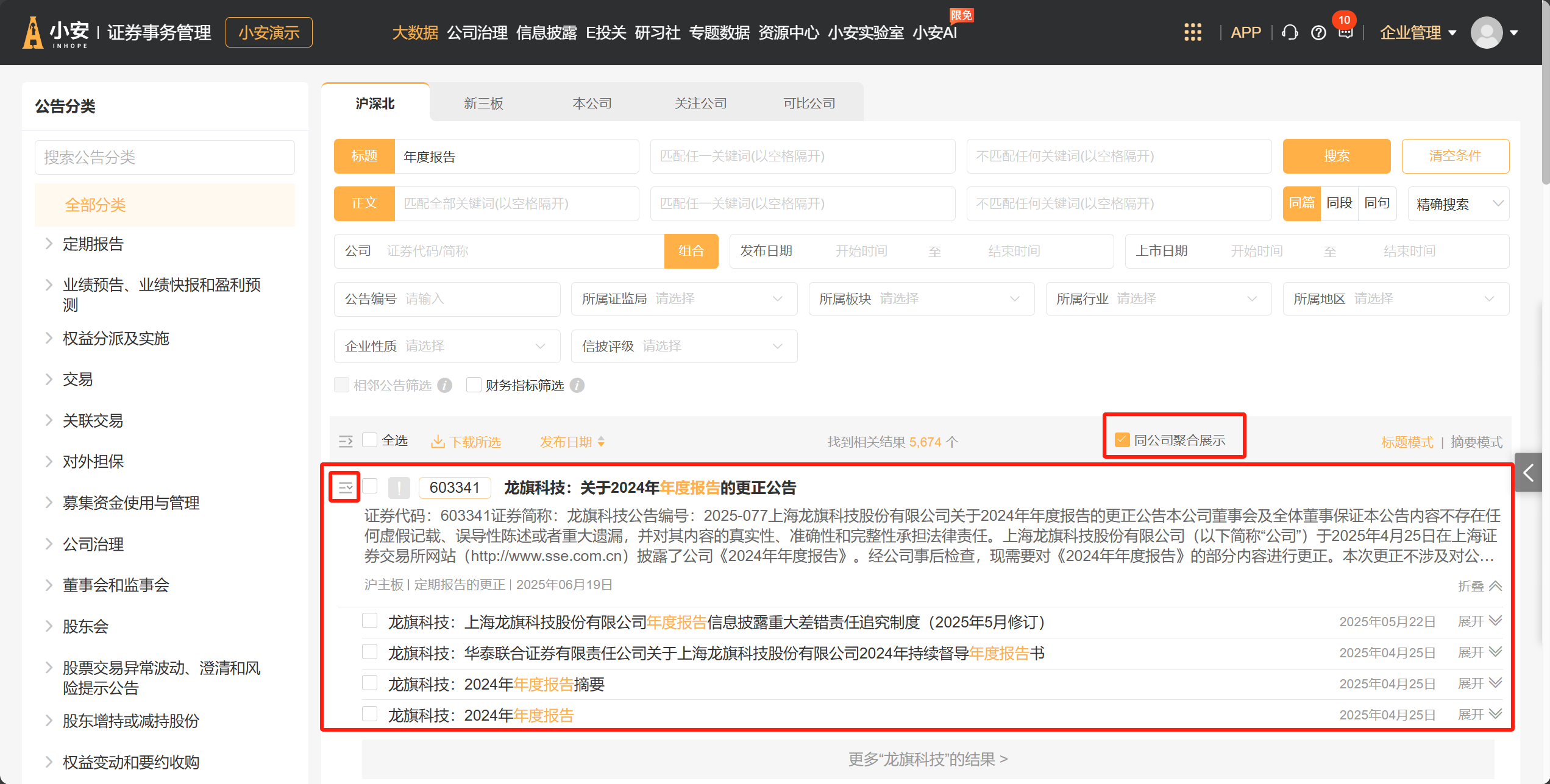1550x784 pixels.
Task: Click the list toggle icon beside 603341
Action: tap(345, 487)
